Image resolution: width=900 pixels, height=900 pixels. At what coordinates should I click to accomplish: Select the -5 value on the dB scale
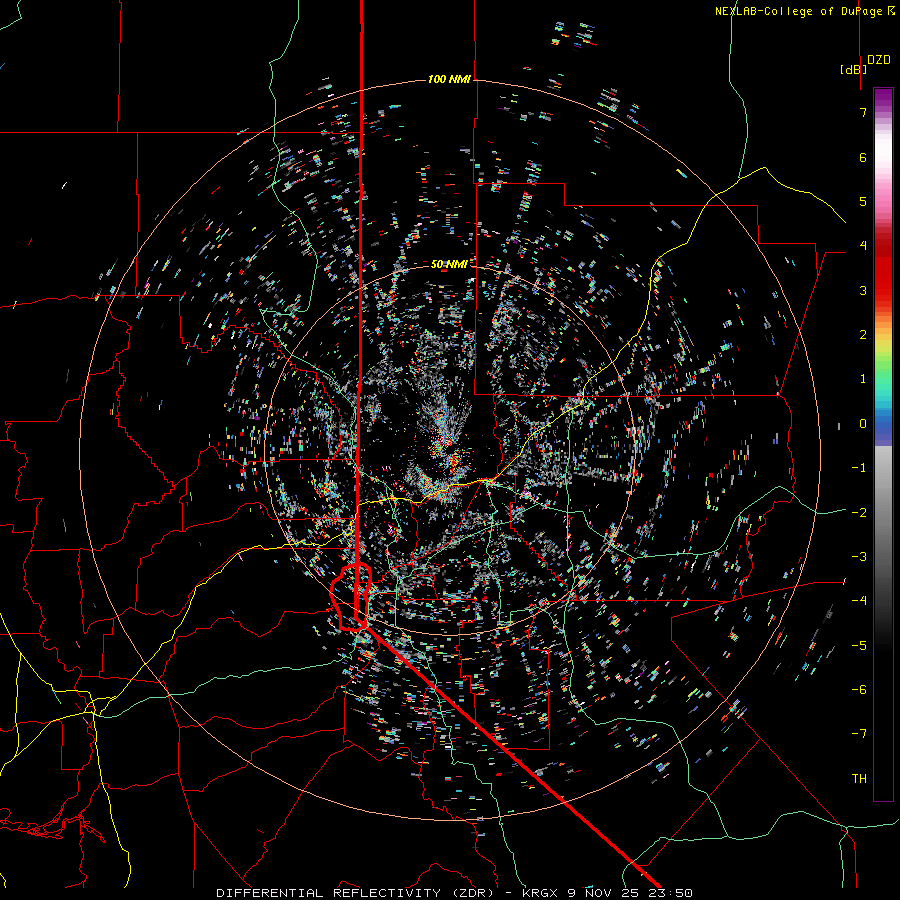tap(859, 645)
